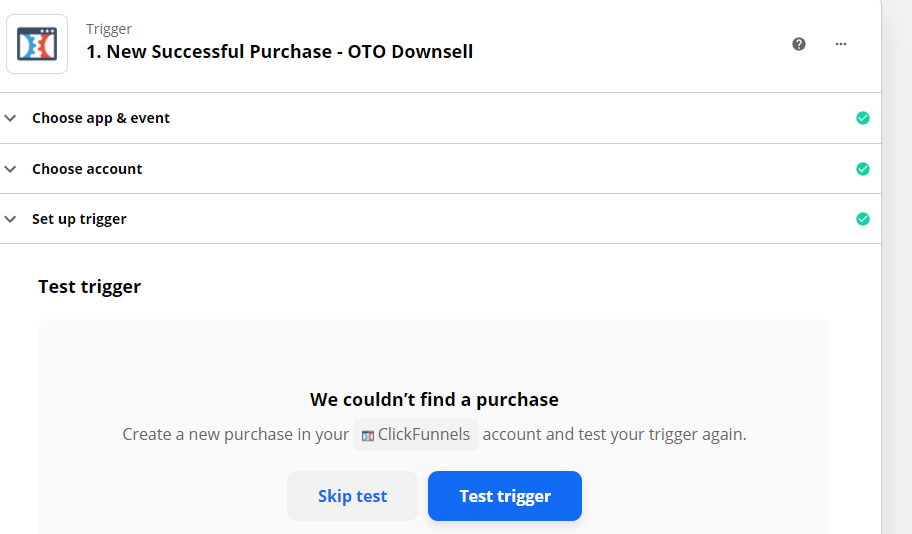Click green checkmark beside Set up trigger
The image size is (912, 534).
(x=863, y=219)
